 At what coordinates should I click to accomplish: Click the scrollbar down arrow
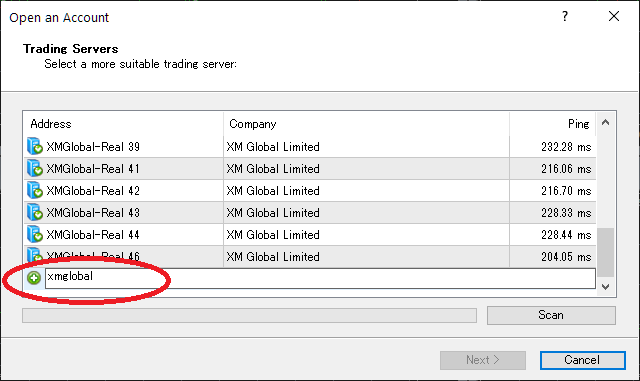pyautogui.click(x=606, y=287)
